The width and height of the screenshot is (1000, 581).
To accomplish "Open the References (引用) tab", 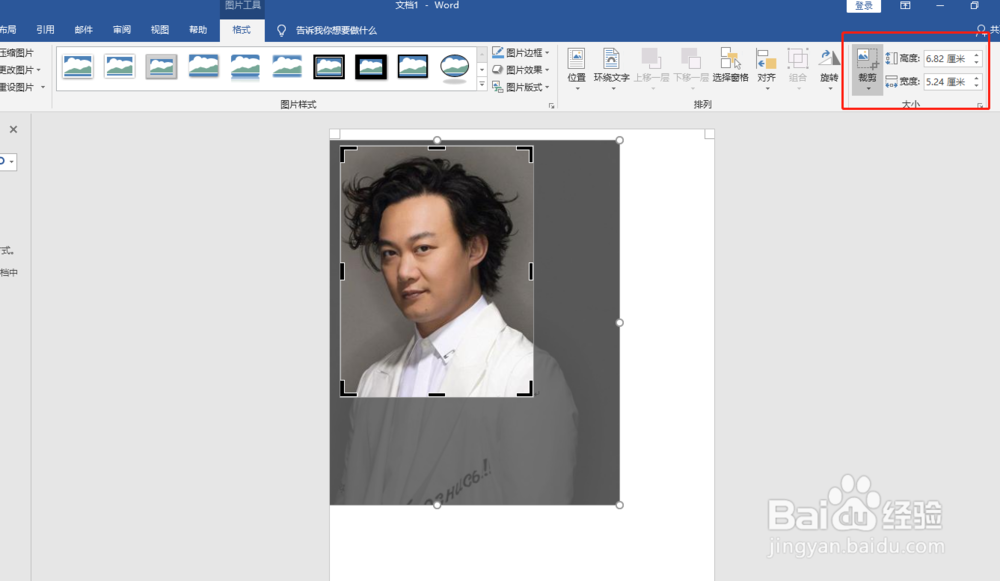I will (x=45, y=30).
